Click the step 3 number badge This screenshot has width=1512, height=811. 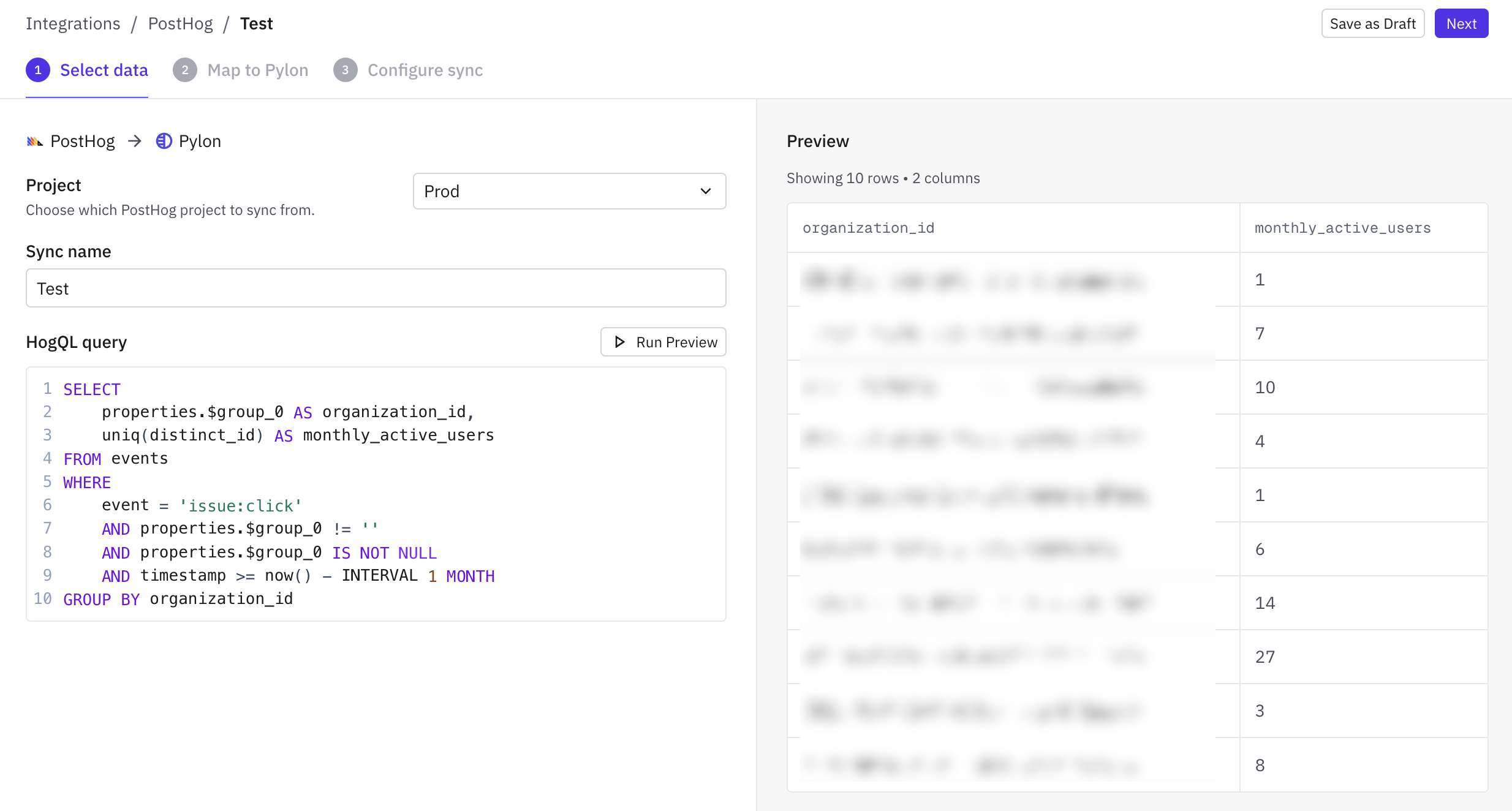pos(346,70)
